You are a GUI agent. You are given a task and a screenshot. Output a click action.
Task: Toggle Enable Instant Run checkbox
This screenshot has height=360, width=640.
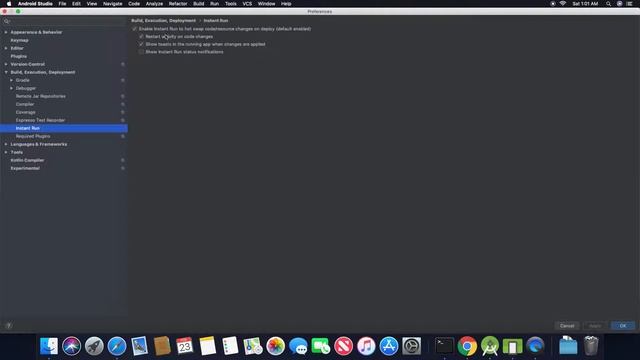135,29
